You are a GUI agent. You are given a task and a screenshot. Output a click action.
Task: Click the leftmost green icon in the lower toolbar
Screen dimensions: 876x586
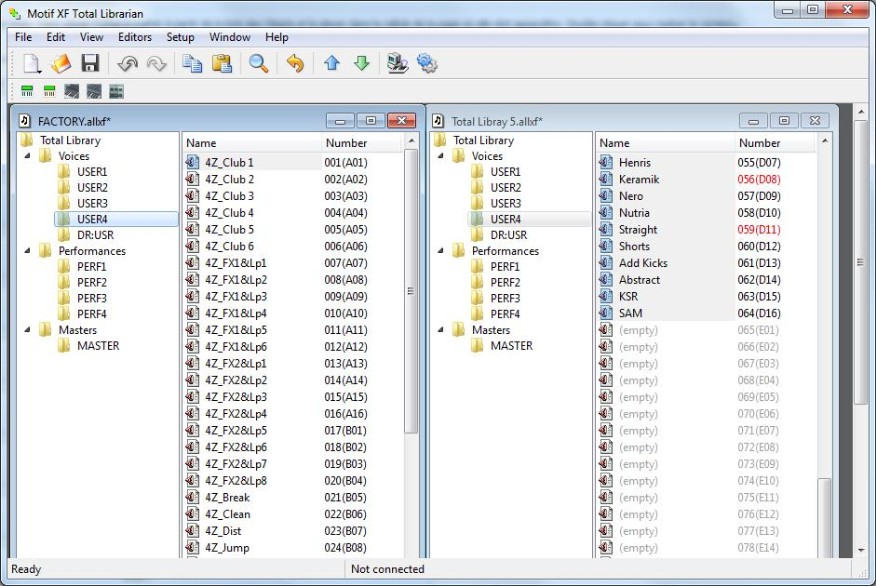pyautogui.click(x=27, y=91)
